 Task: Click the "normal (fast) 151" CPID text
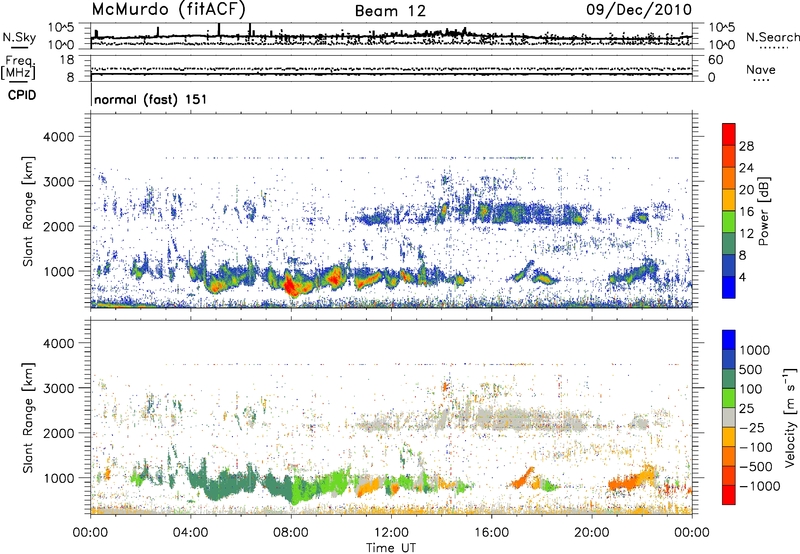tap(151, 99)
